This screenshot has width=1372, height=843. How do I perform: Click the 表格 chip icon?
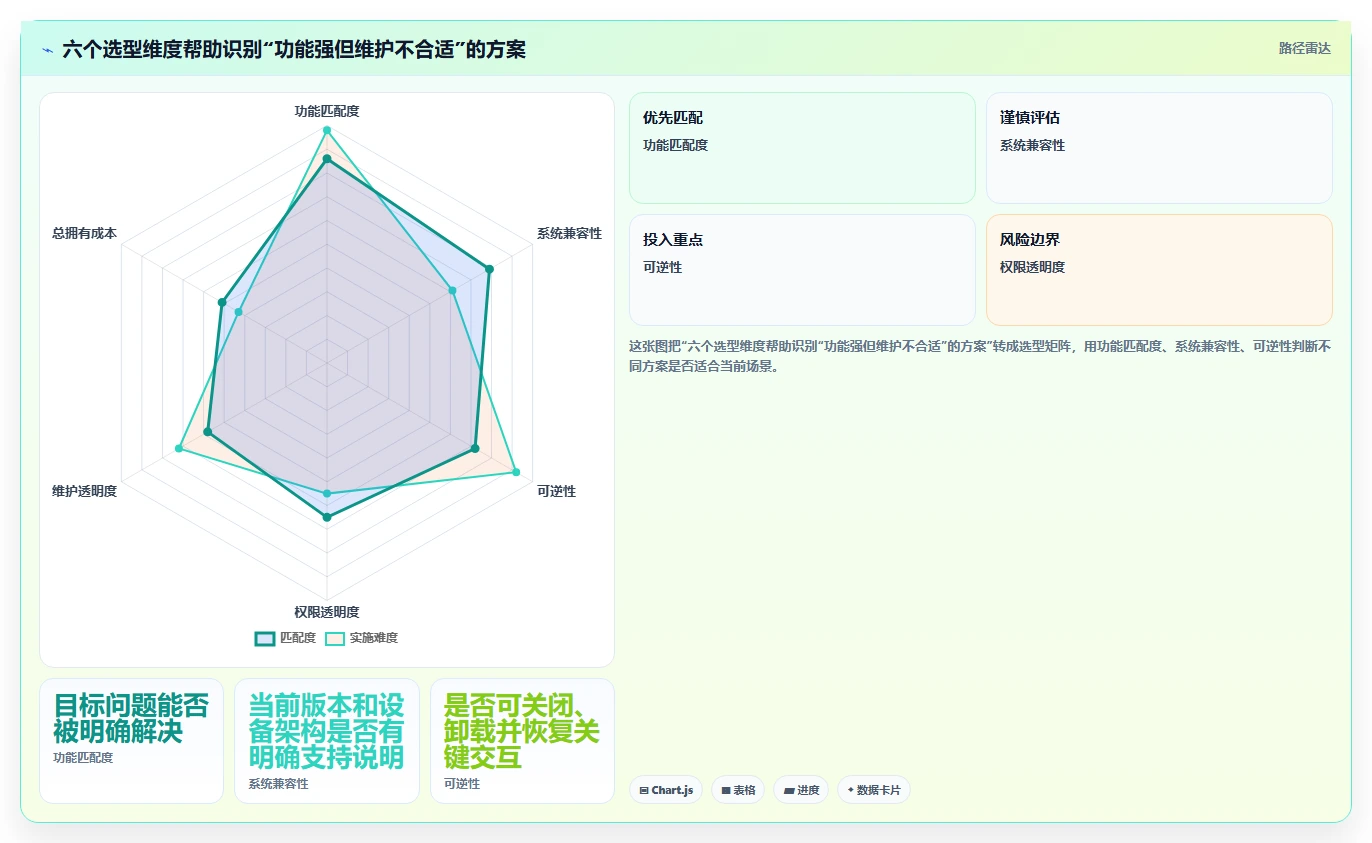(x=726, y=790)
